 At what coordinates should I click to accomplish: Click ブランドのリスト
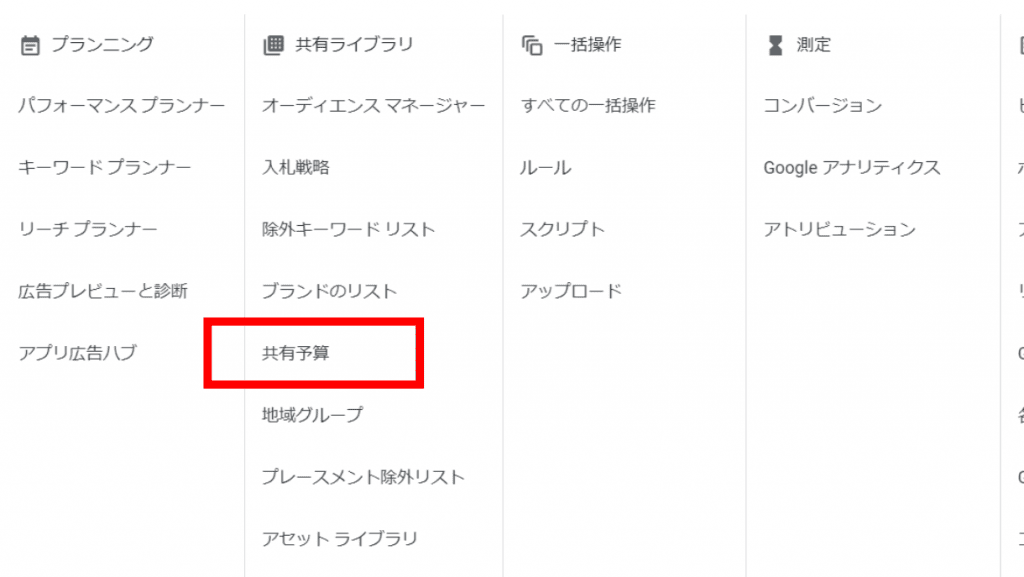pyautogui.click(x=329, y=291)
